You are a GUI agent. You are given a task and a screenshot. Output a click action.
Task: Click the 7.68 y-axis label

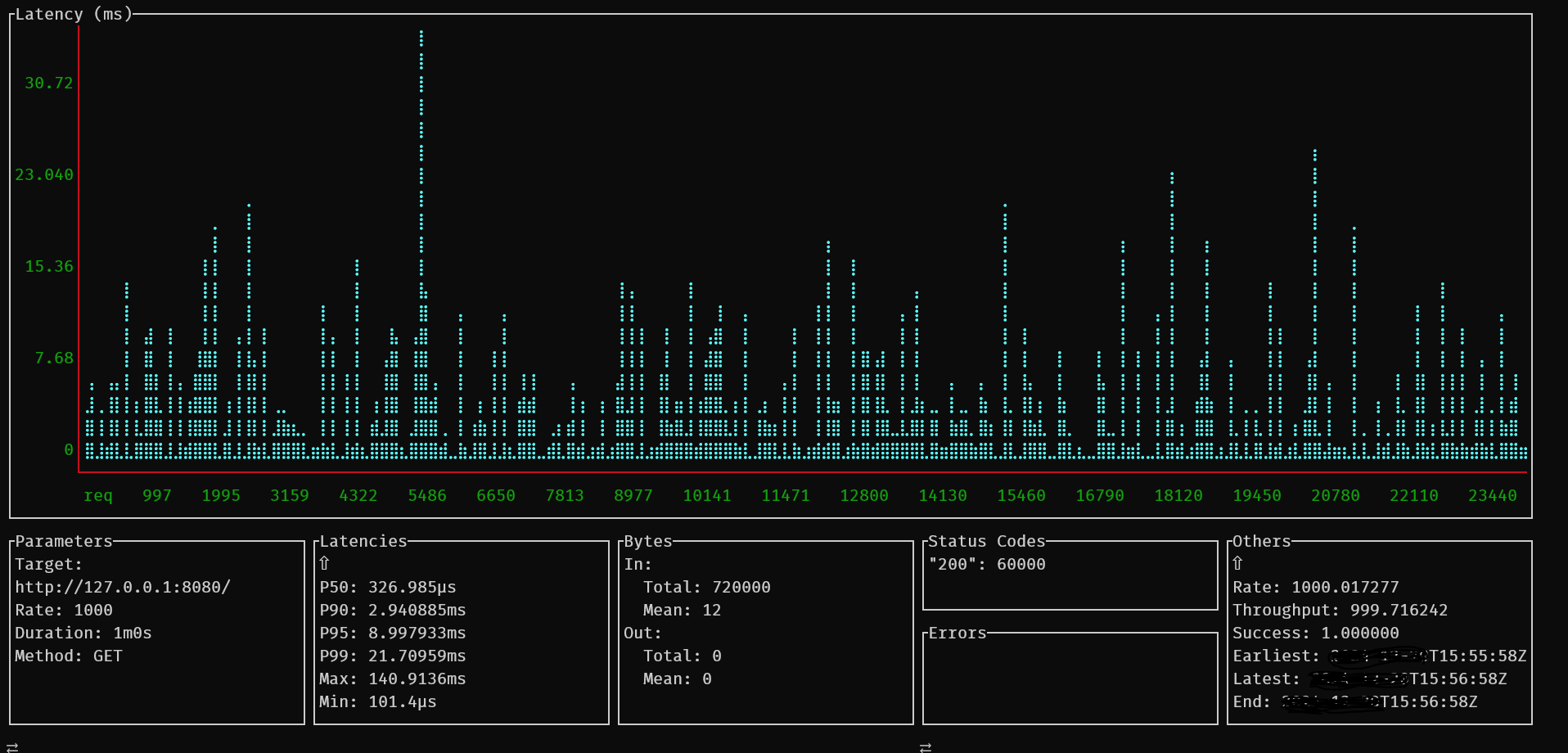tap(54, 358)
